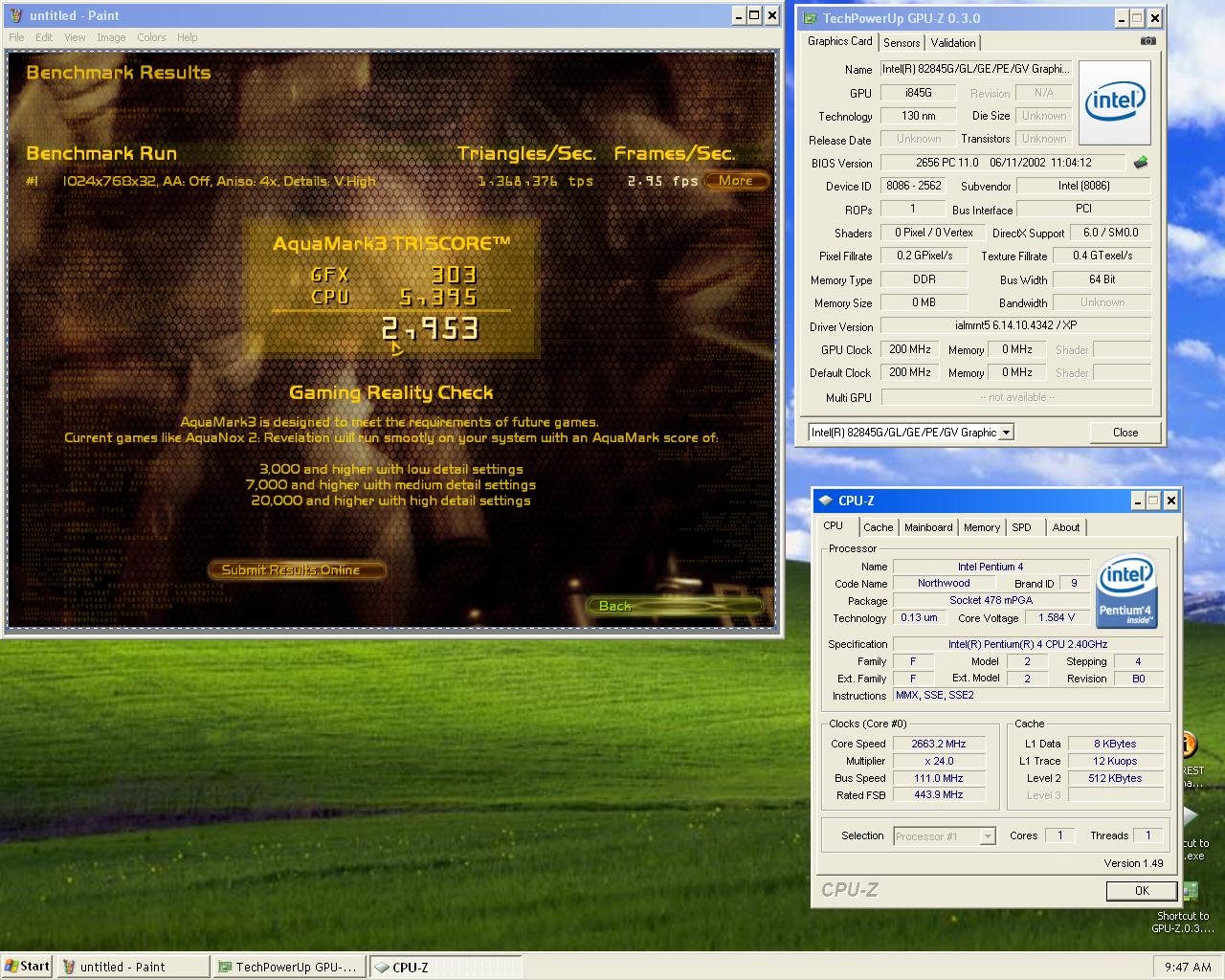
Task: Open the Paint Image menu
Action: pos(111,37)
